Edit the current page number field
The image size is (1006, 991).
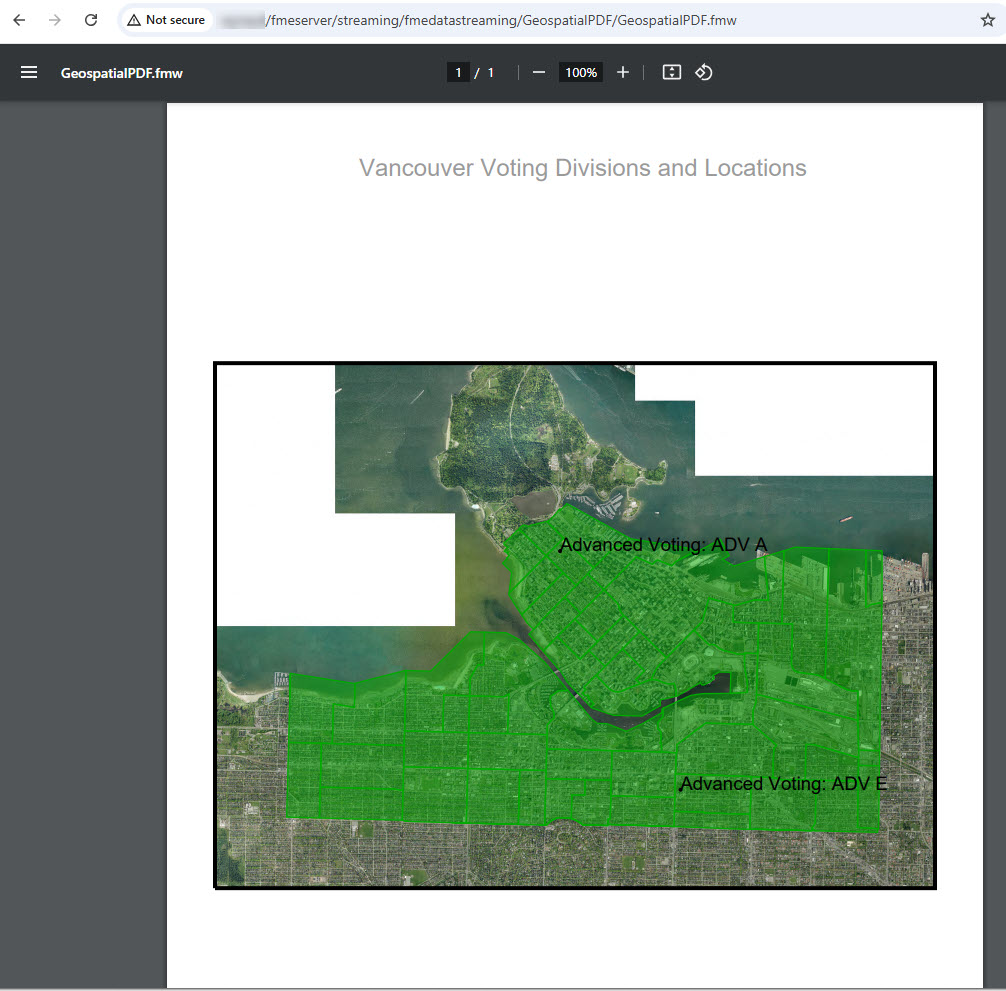458,72
